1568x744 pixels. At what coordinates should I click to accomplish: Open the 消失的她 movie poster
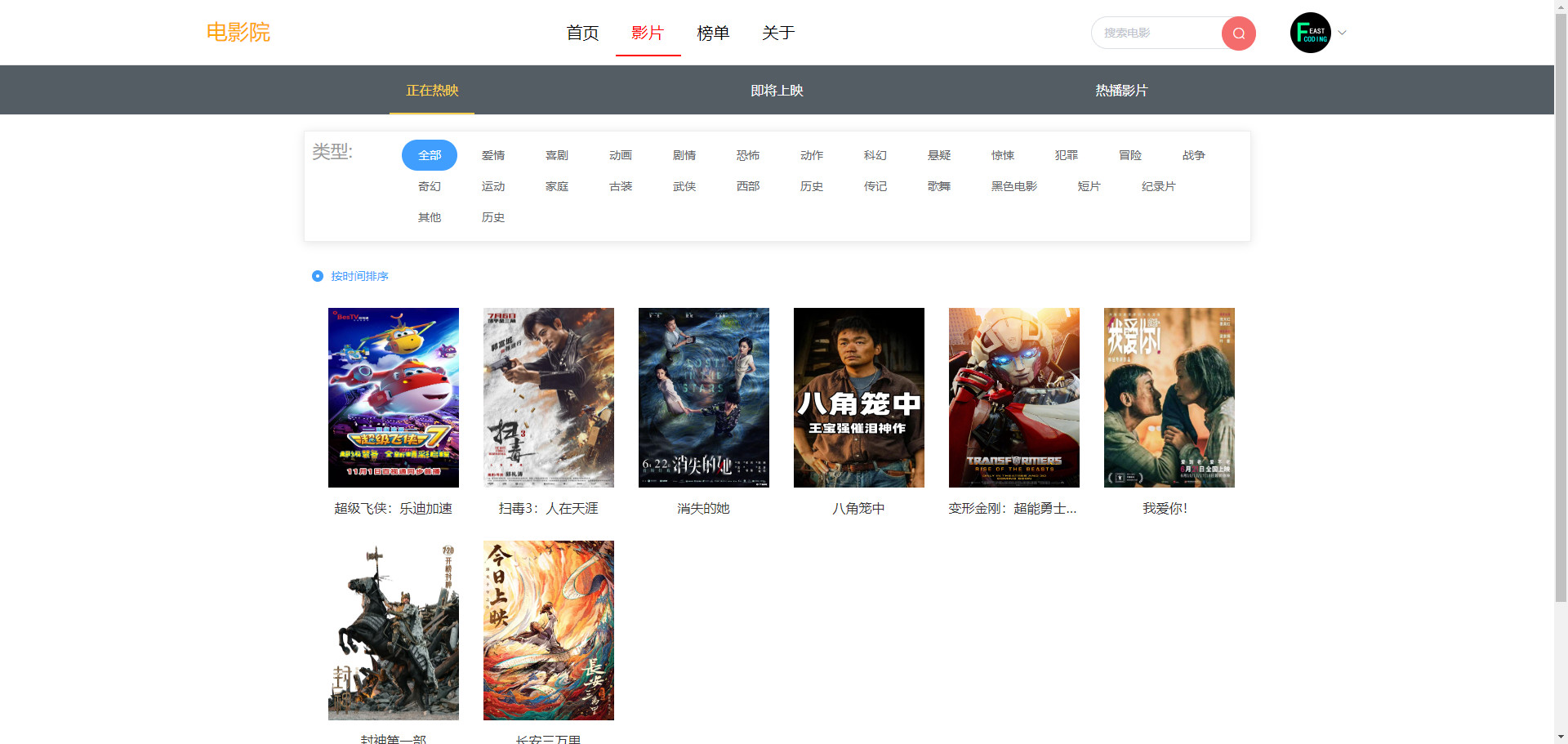(704, 398)
